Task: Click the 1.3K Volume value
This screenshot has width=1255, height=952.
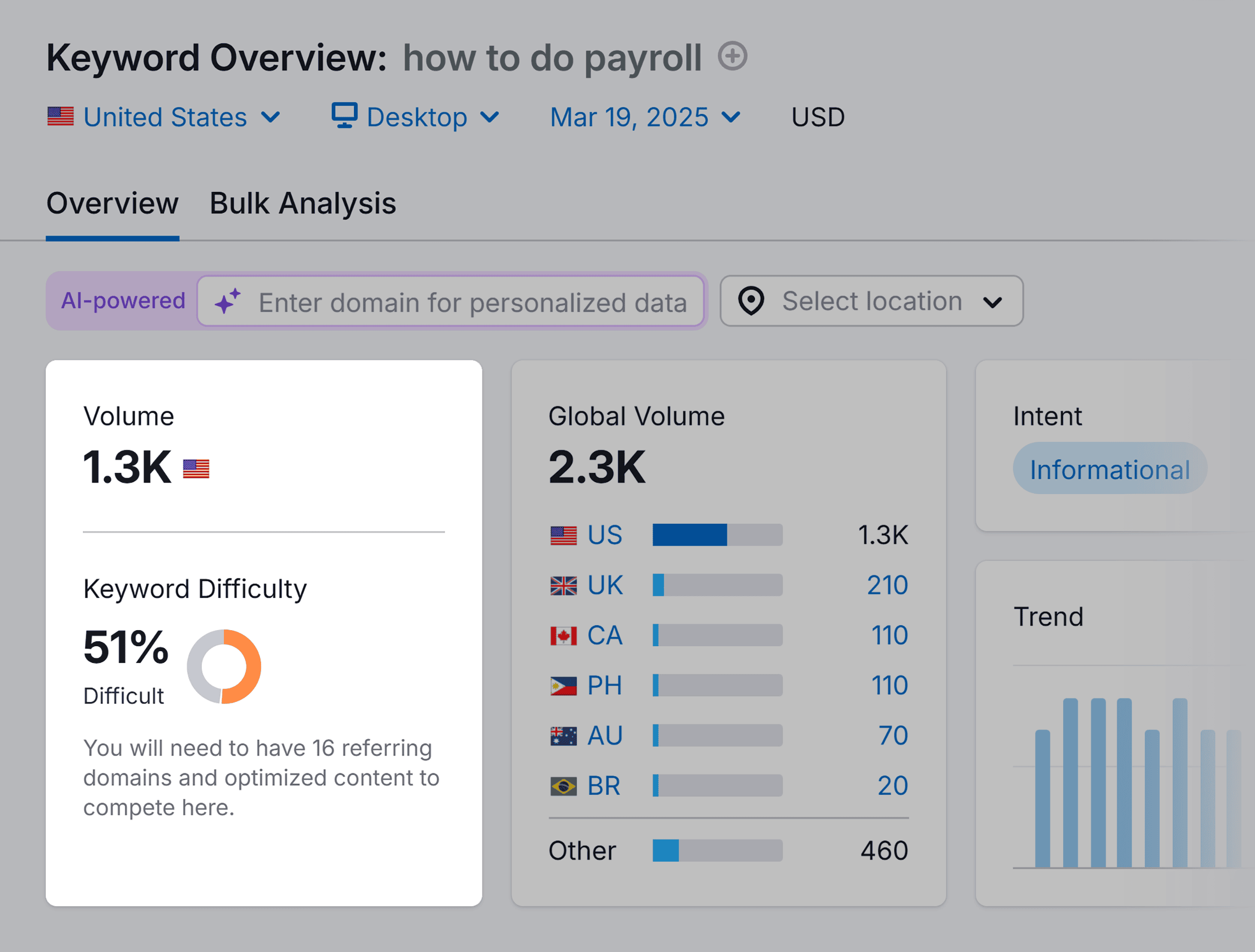Action: pos(127,467)
